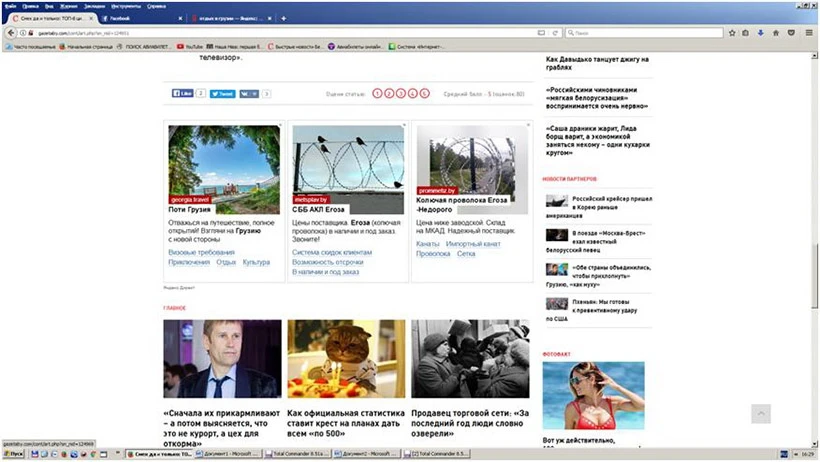Open the black-and-white crowd article image
Screen dimensions: 820x462
point(470,359)
